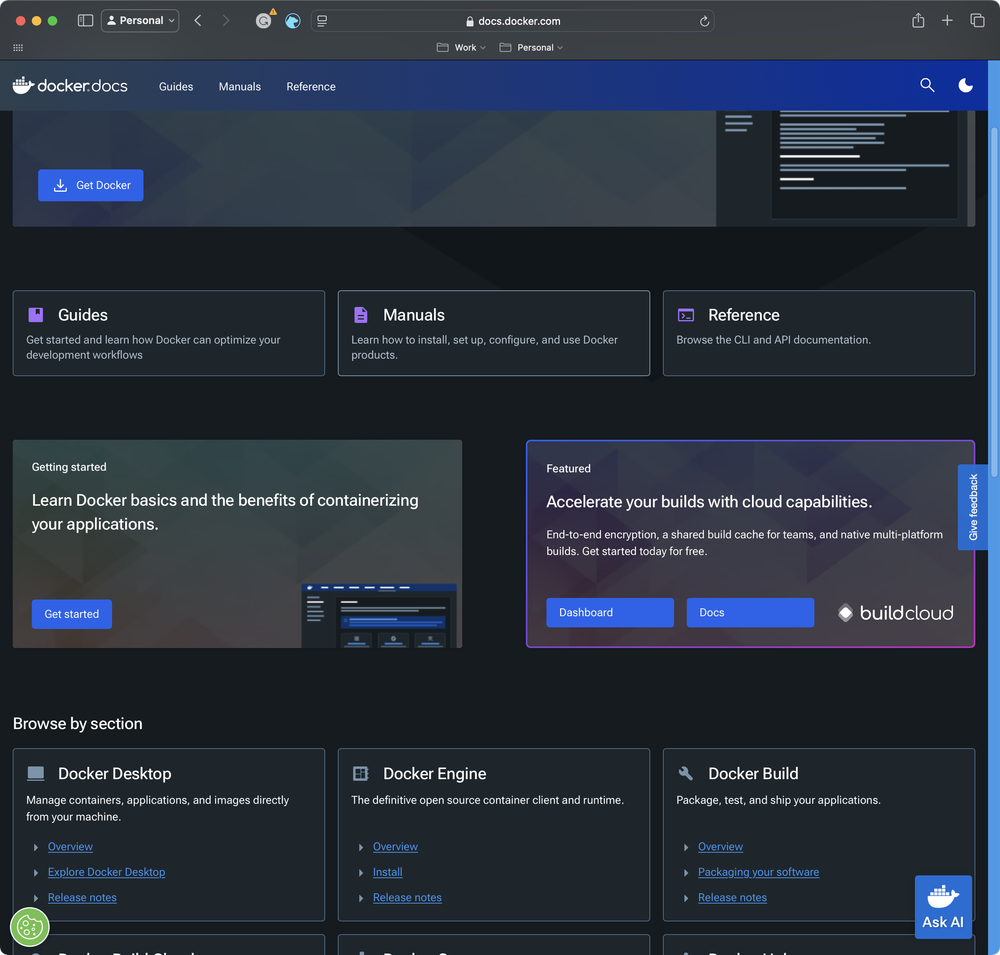Open the Build Cloud Dashboard button
Screen dimensions: 1000x955
(610, 612)
